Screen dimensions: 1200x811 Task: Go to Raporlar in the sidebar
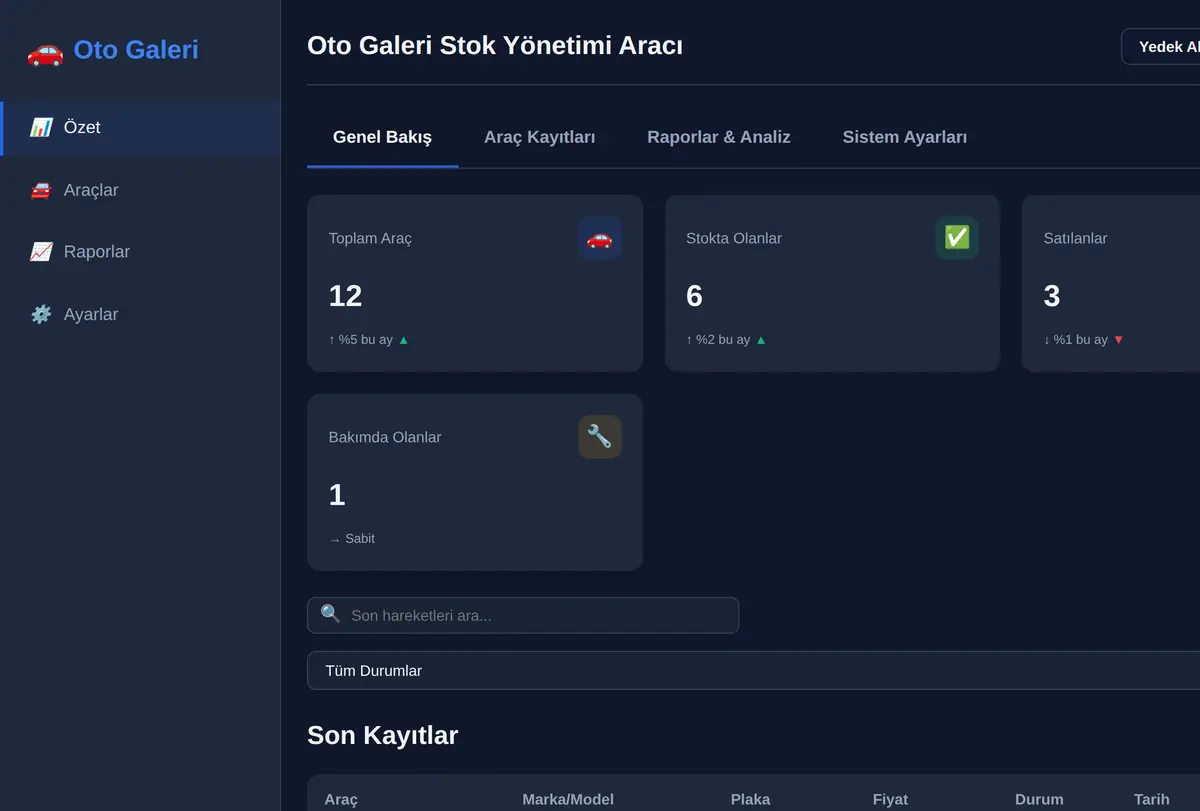[140, 252]
